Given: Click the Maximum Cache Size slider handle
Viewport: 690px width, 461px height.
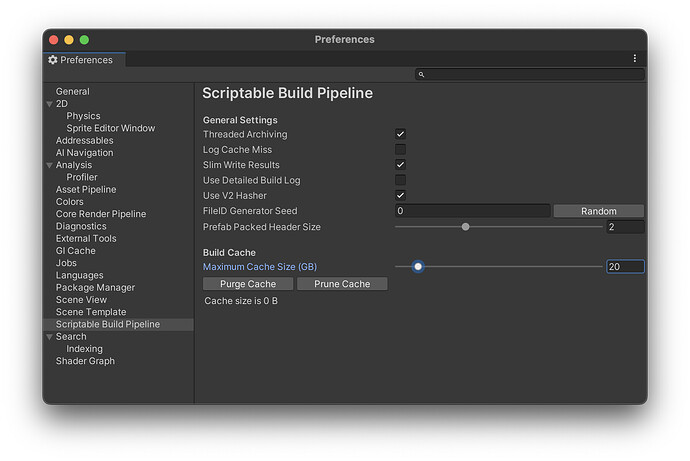Looking at the screenshot, I should click(418, 267).
